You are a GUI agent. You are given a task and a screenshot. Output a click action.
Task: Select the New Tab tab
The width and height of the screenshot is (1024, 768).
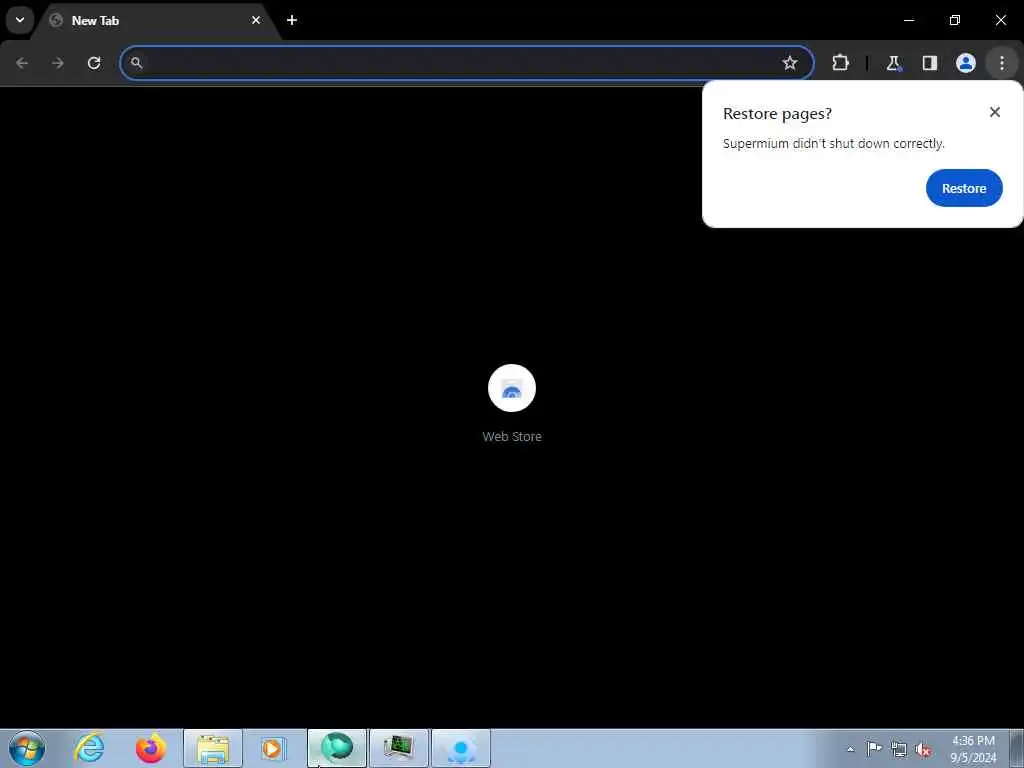(x=157, y=20)
